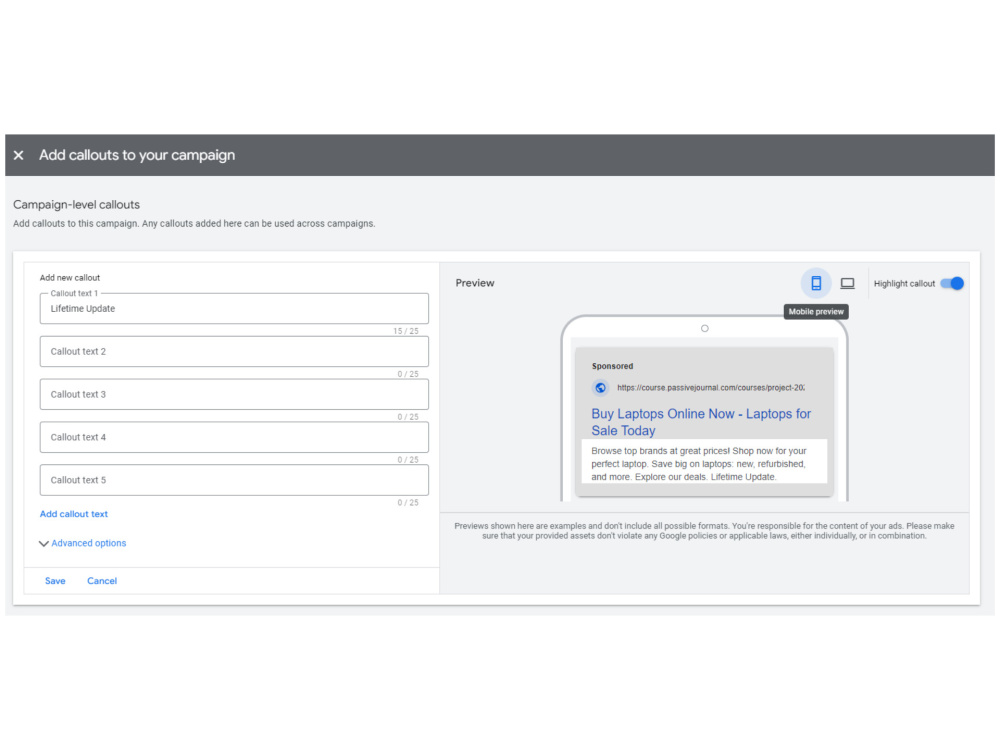Save the callouts
The width and height of the screenshot is (1000, 750).
[x=55, y=581]
